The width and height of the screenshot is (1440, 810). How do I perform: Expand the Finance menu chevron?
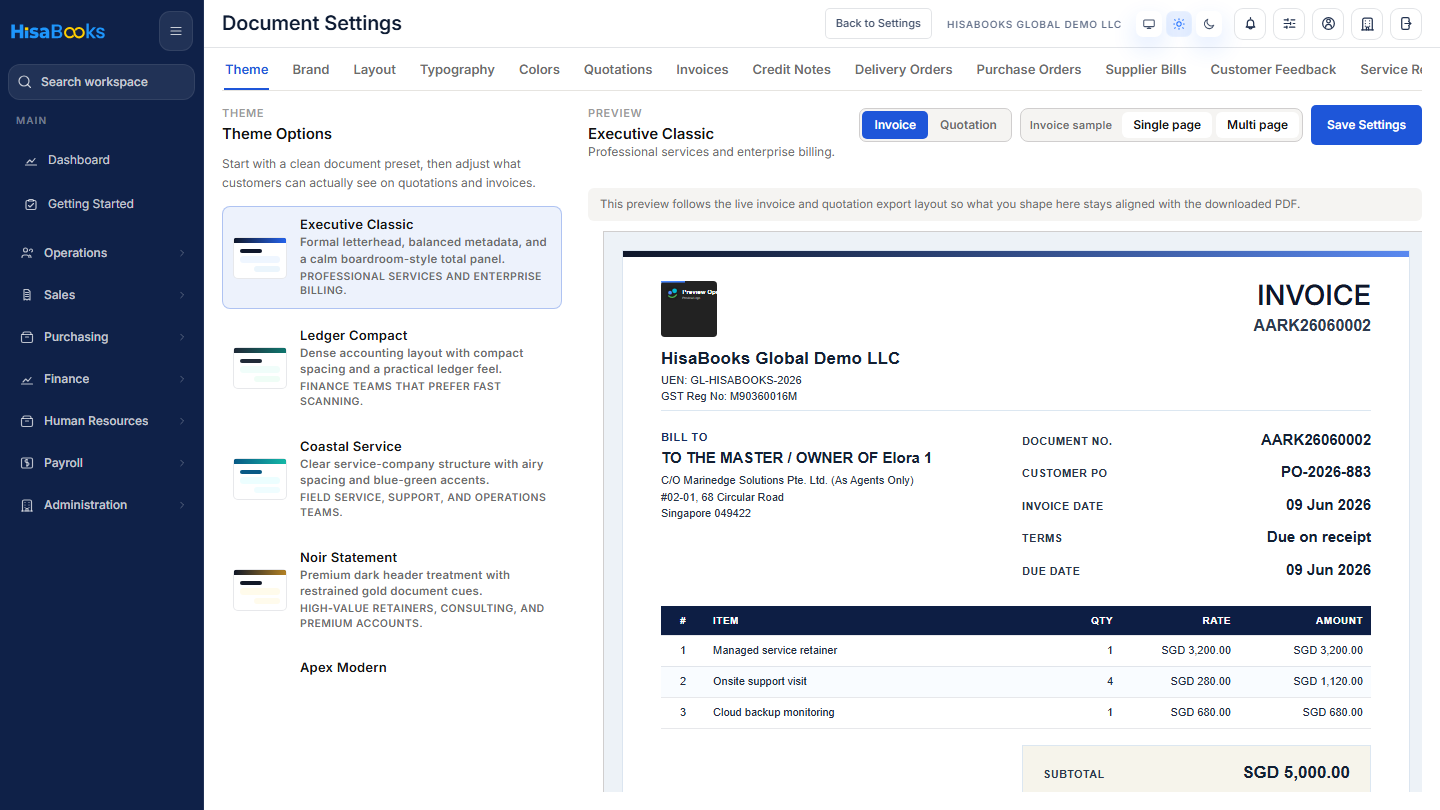(182, 379)
